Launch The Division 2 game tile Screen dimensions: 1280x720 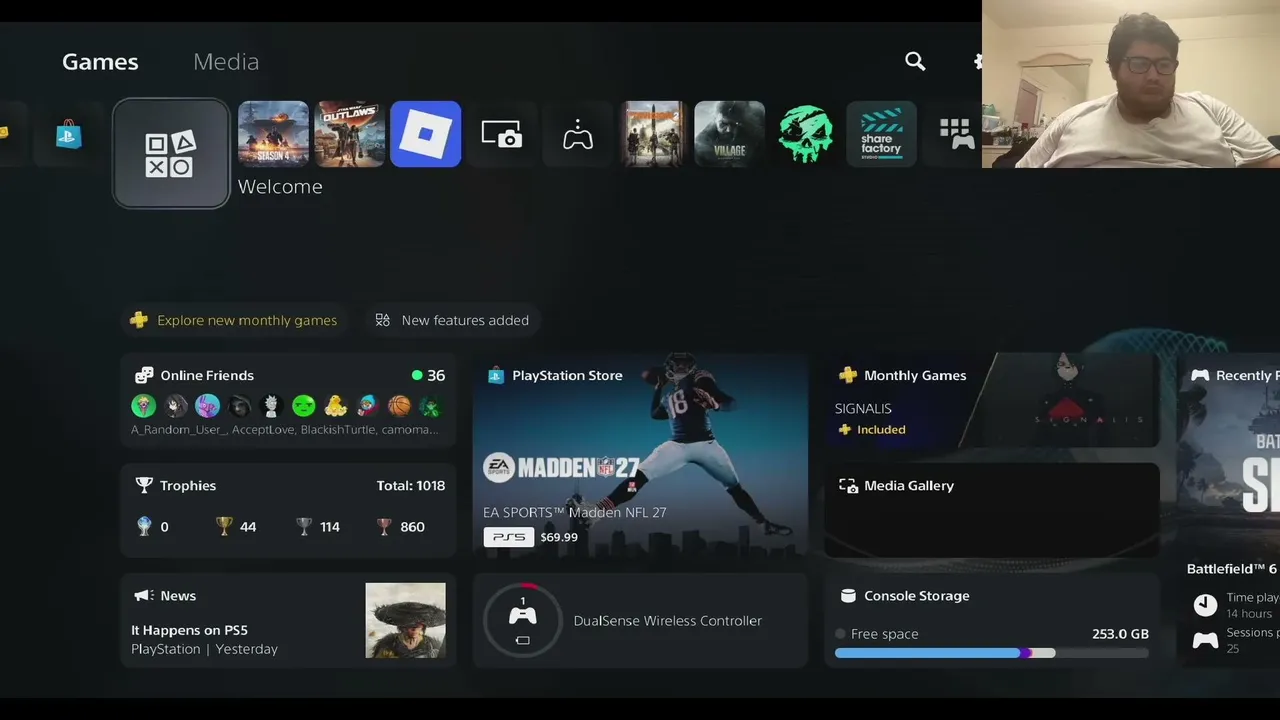coord(653,134)
